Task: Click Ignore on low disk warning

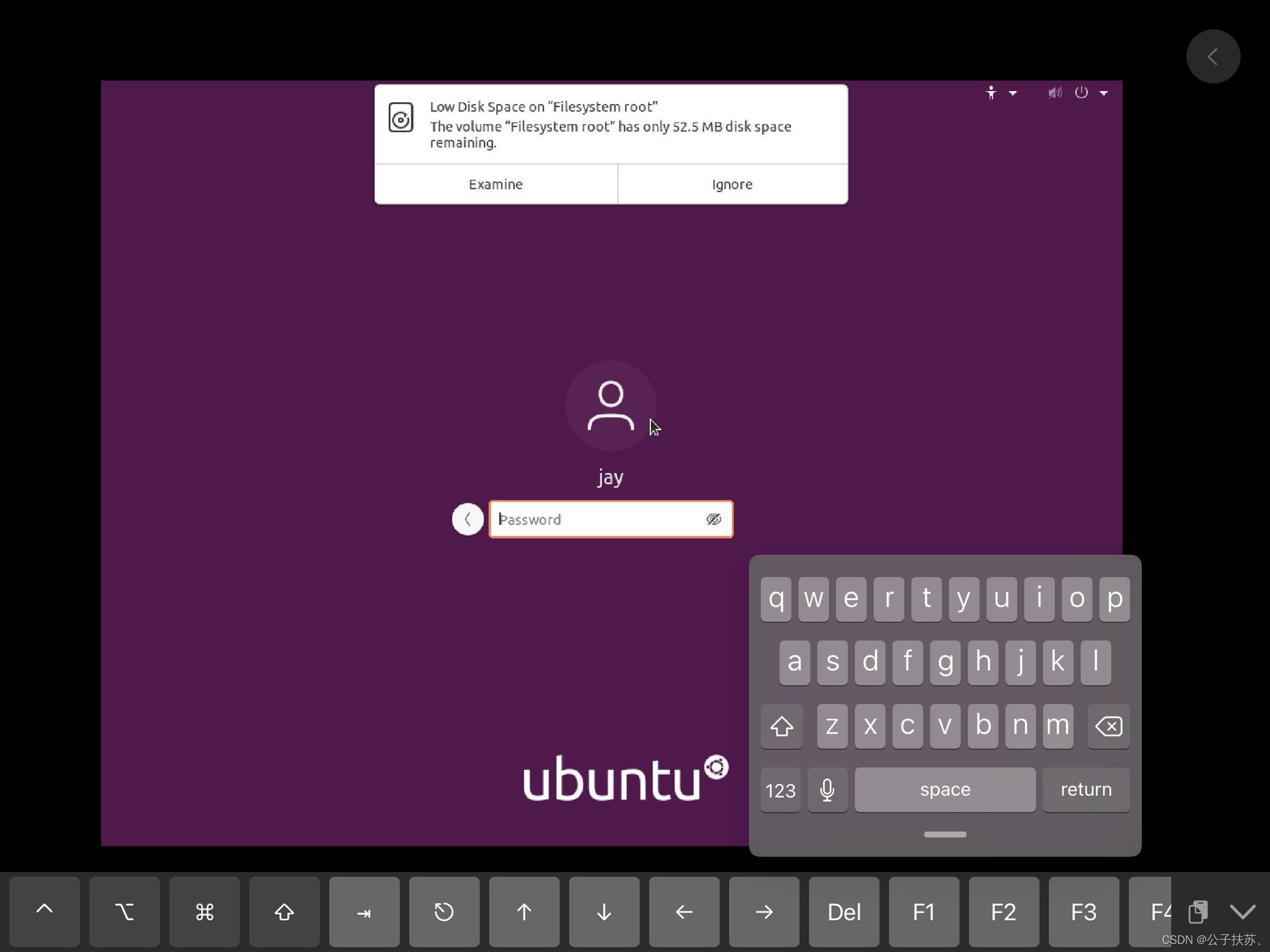Action: click(732, 184)
